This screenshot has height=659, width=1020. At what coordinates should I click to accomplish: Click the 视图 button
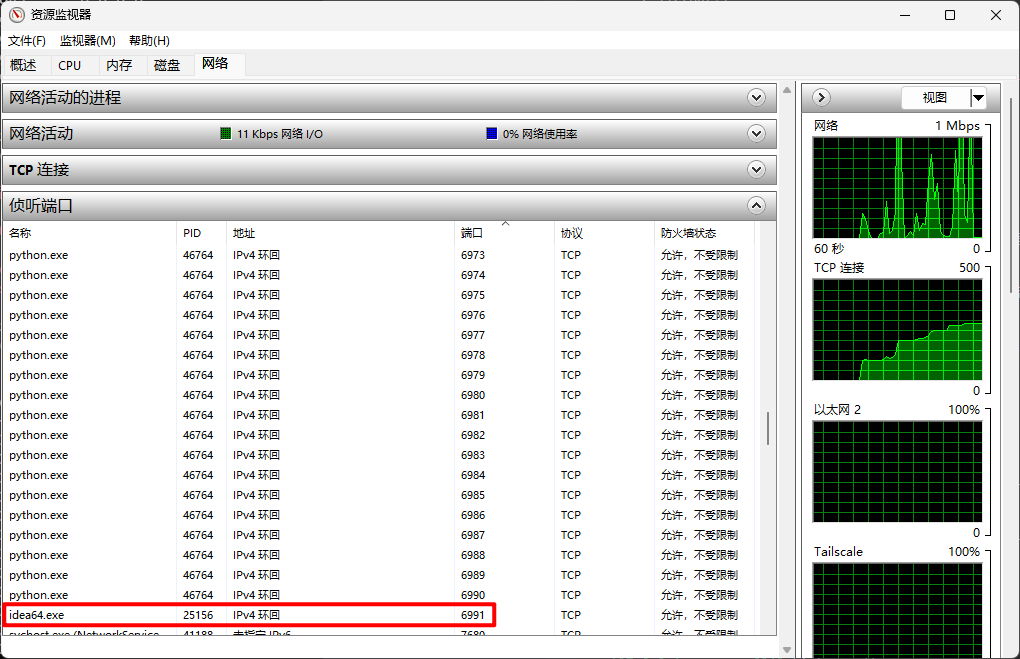pyautogui.click(x=935, y=98)
